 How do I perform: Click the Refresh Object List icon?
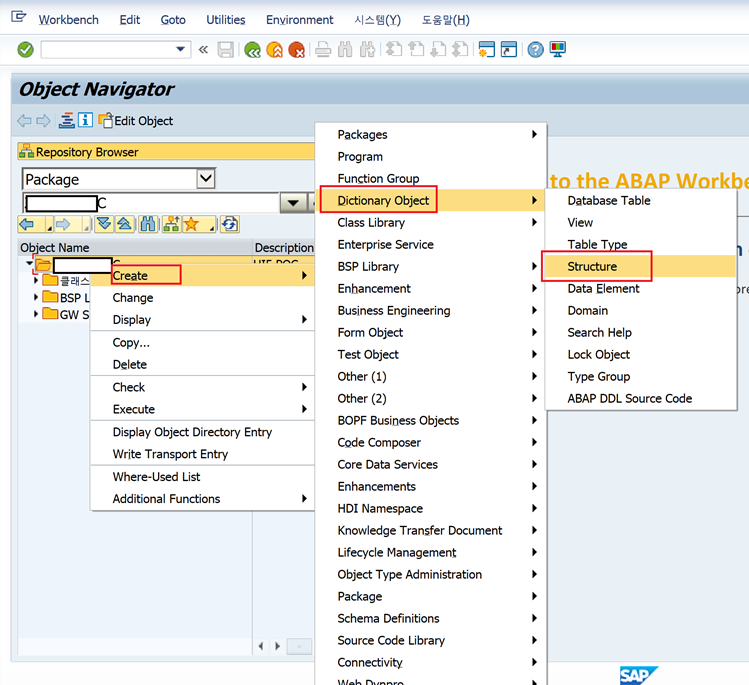coord(230,224)
